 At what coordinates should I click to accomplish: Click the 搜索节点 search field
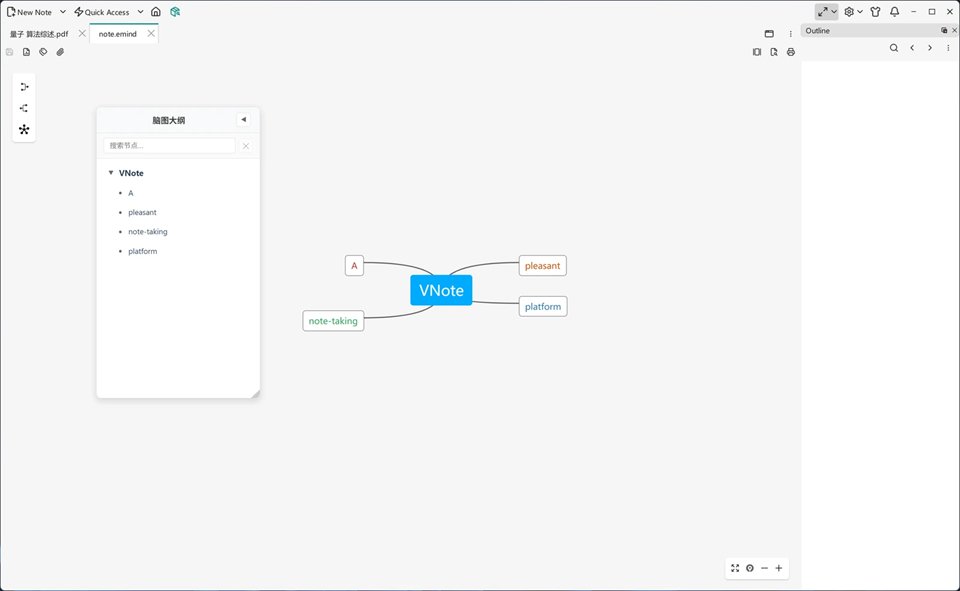click(x=169, y=146)
